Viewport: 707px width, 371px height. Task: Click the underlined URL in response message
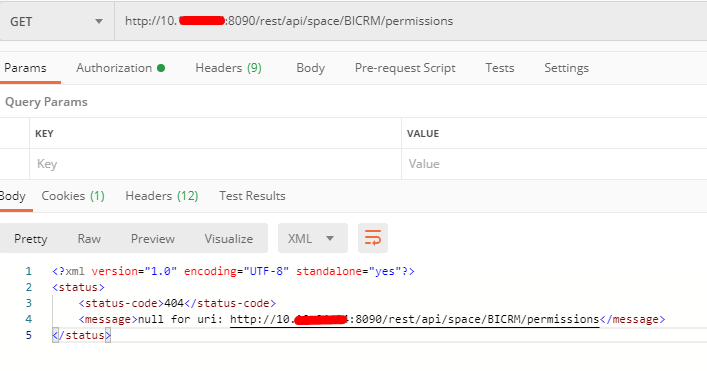[x=414, y=319]
